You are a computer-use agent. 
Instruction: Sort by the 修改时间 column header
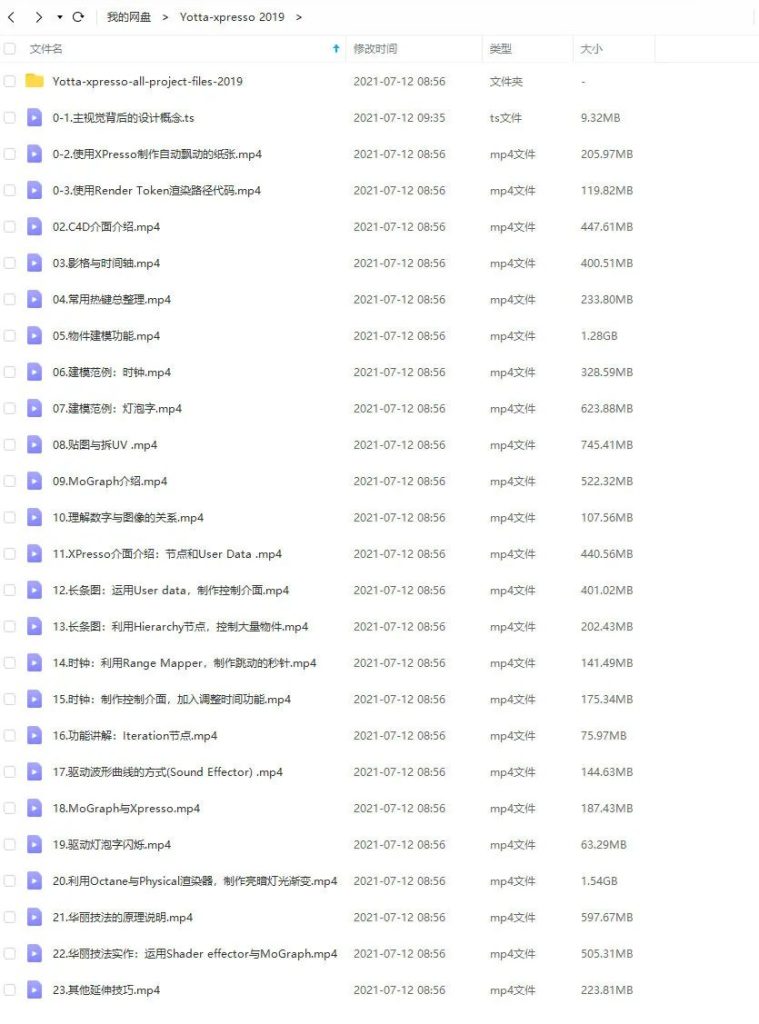pos(375,48)
